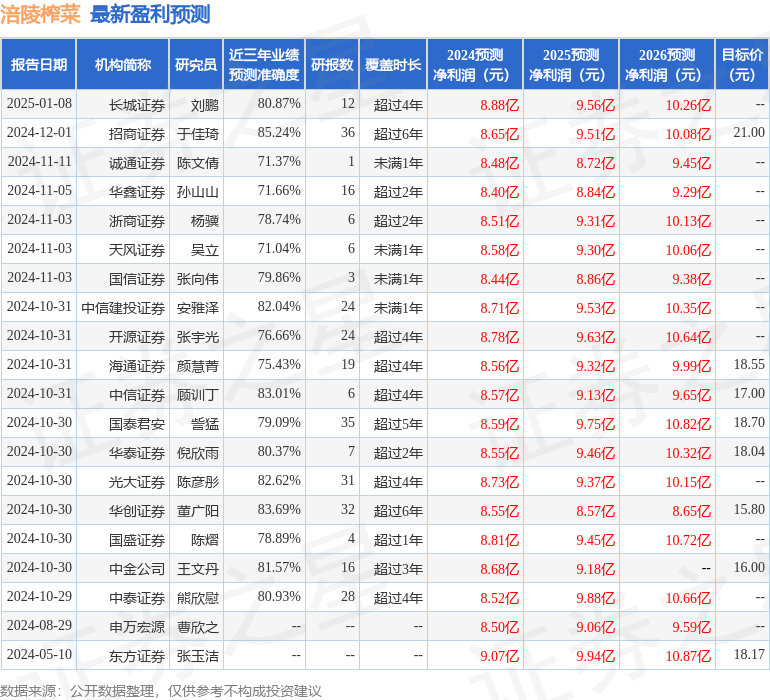Click the 9.94亿 2025 profit value
This screenshot has height=700, width=770.
point(595,656)
